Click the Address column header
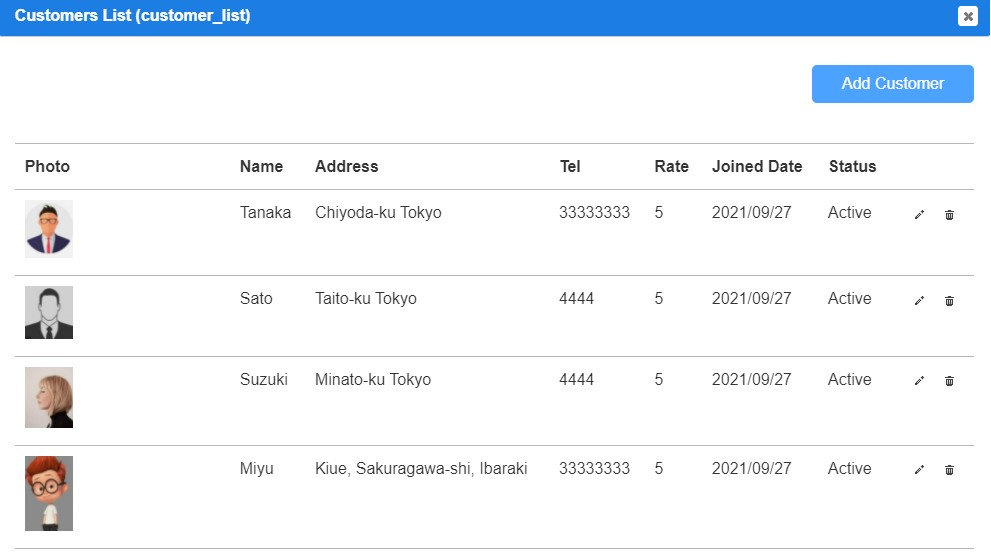Image resolution: width=991 pixels, height=554 pixels. pyautogui.click(x=346, y=166)
